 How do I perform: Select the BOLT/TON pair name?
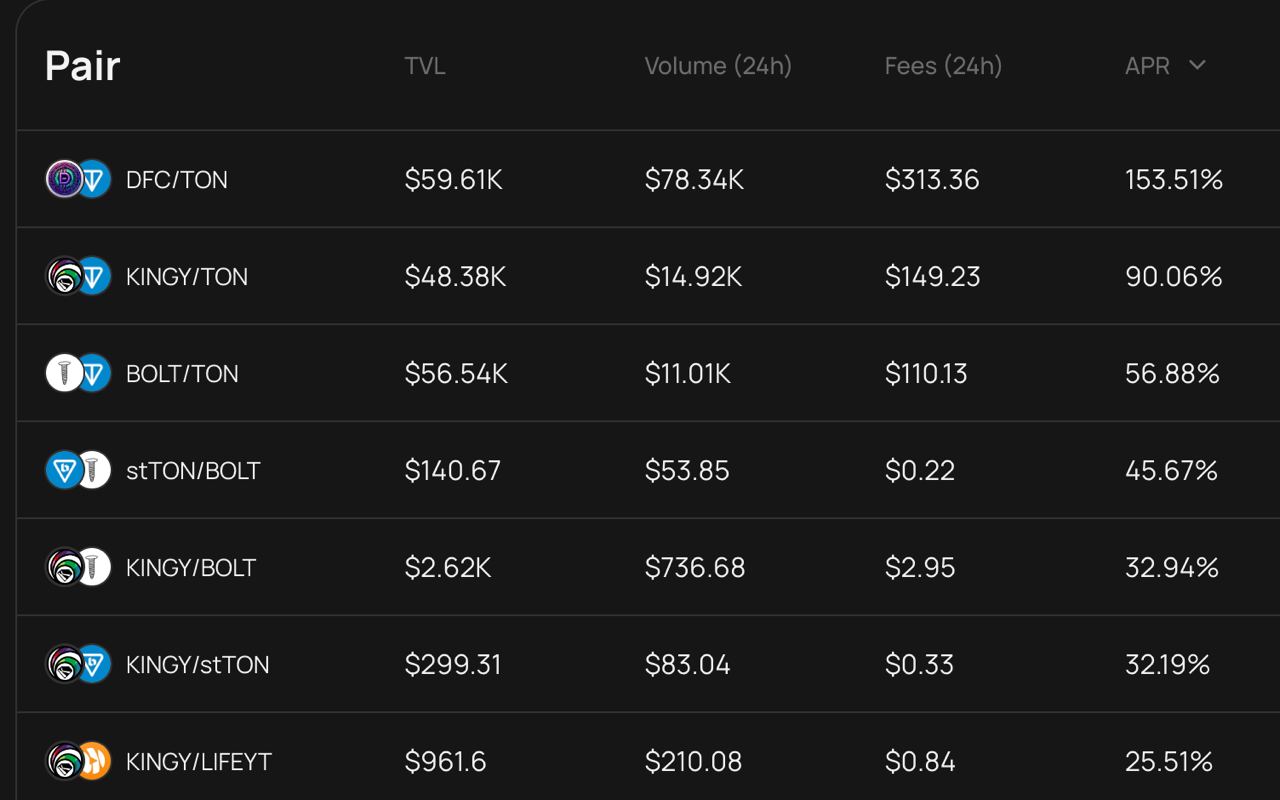[x=182, y=374]
